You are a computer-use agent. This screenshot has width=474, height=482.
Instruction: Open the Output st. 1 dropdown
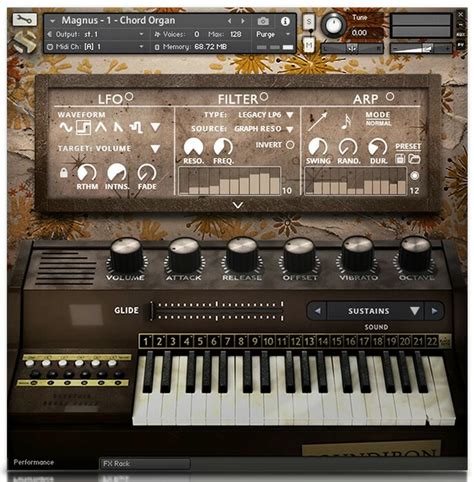[x=141, y=34]
